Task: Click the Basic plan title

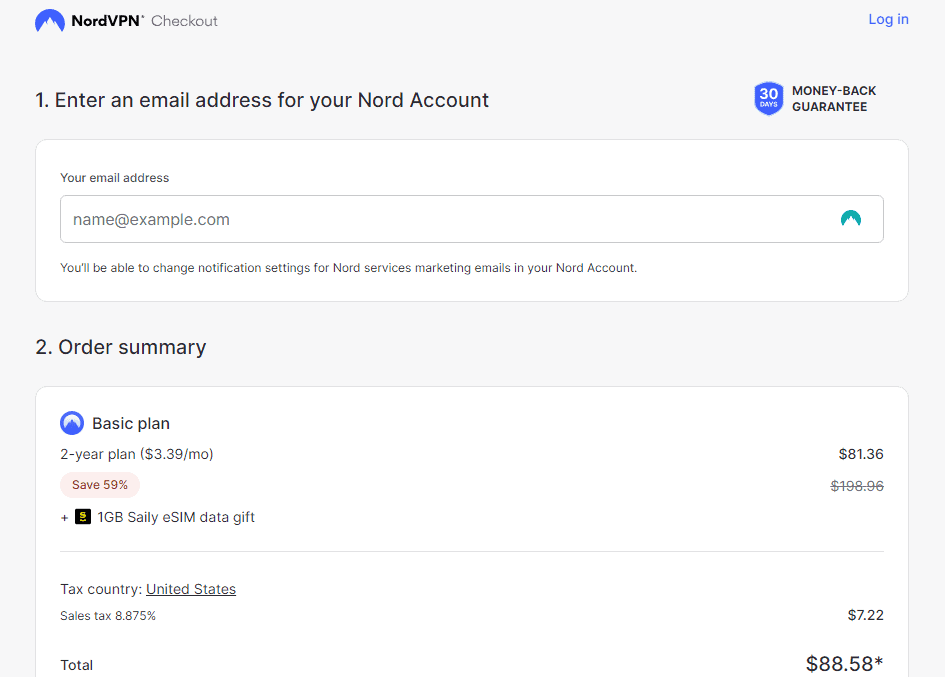Action: click(131, 423)
